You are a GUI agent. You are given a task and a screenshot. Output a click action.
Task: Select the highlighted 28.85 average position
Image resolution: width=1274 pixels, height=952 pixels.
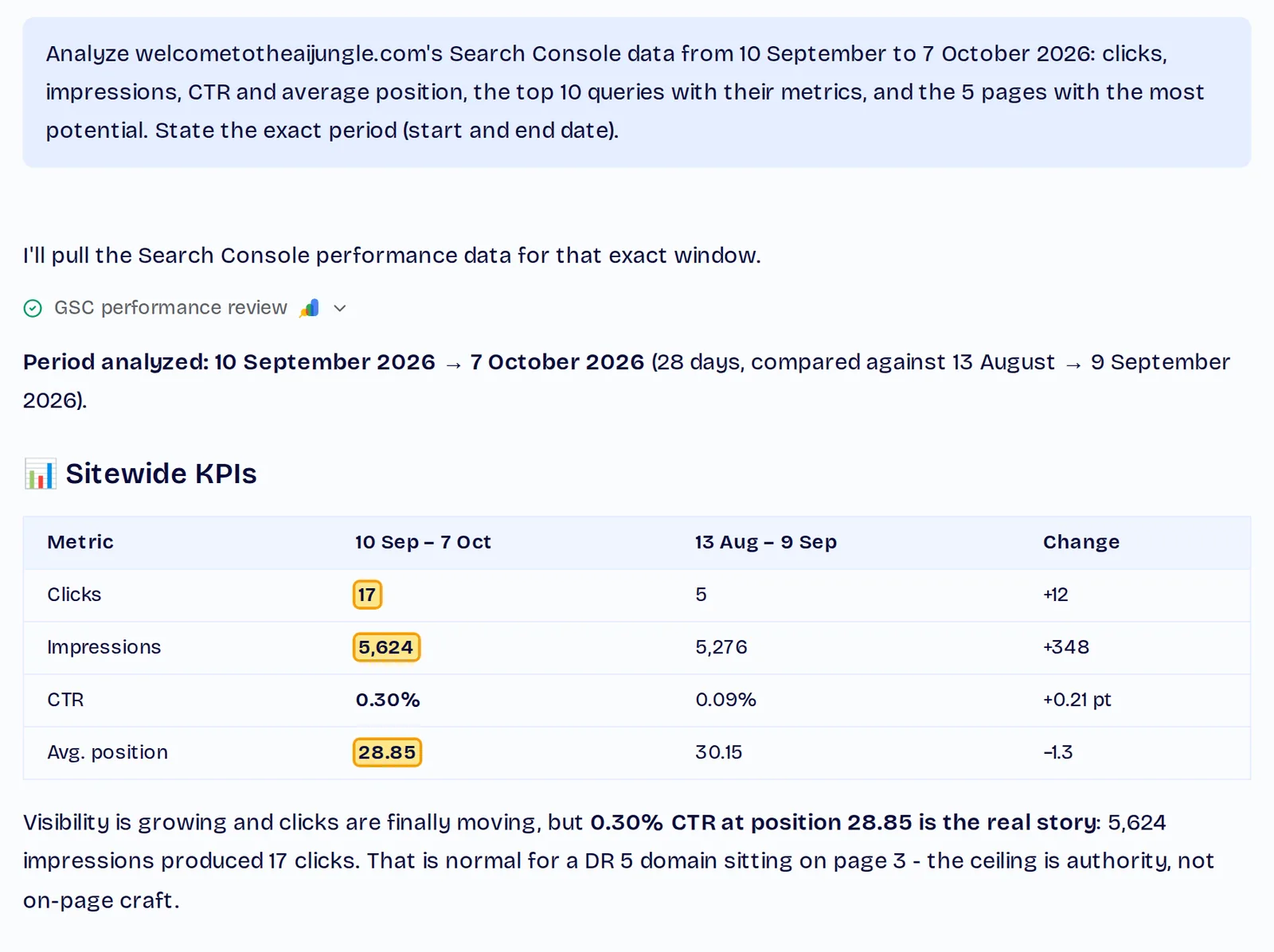[x=387, y=752]
